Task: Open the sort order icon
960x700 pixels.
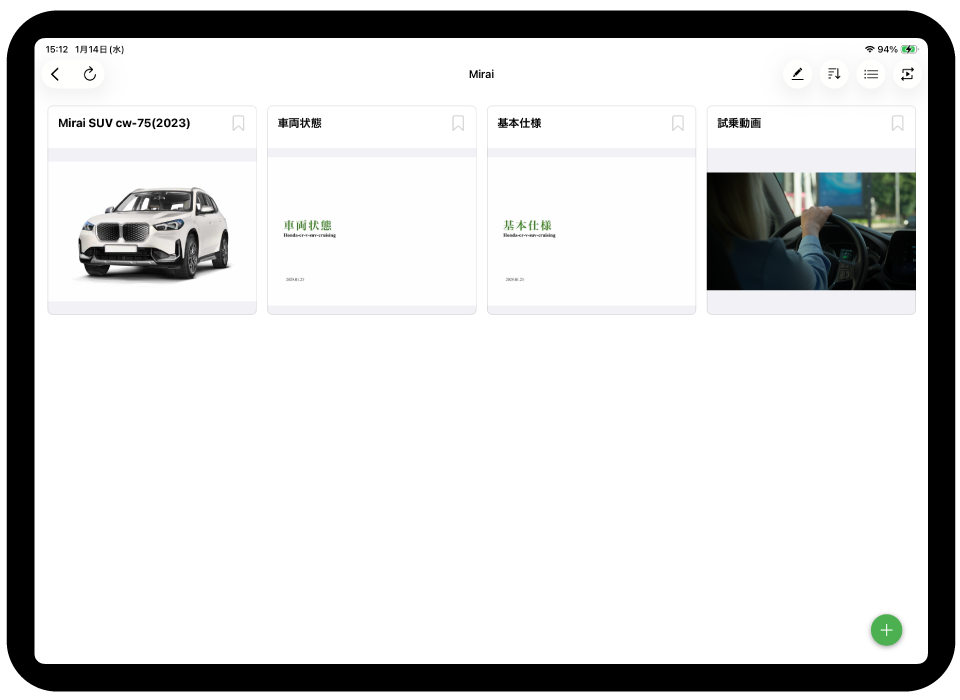Action: click(834, 74)
